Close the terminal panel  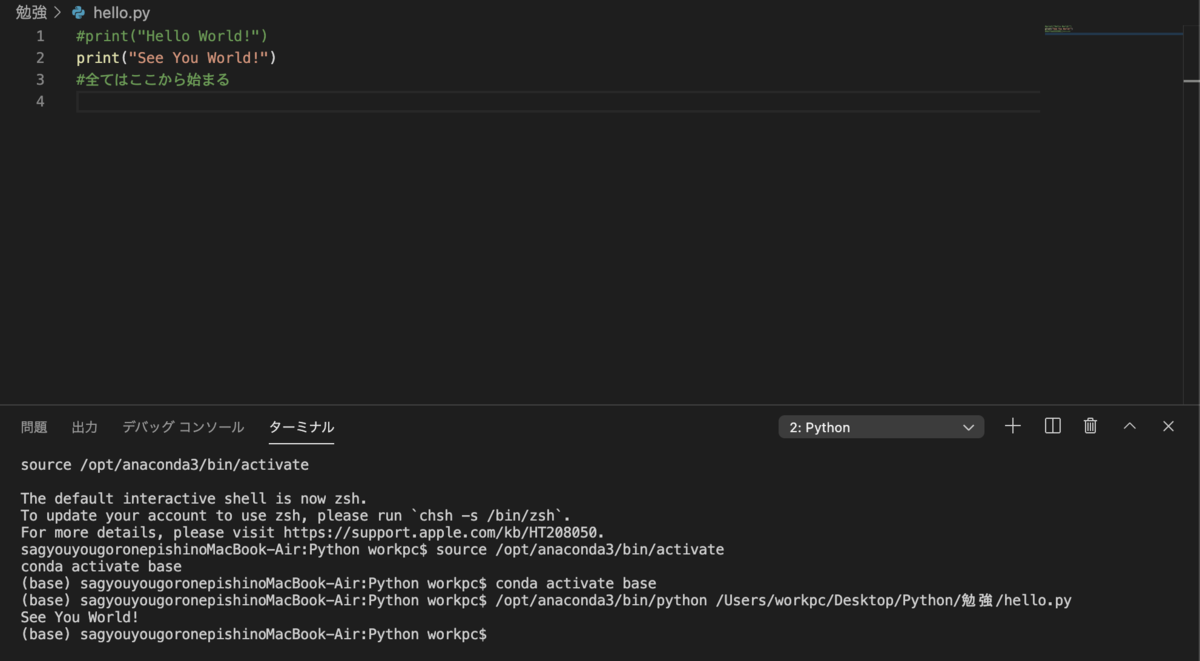click(x=1168, y=426)
